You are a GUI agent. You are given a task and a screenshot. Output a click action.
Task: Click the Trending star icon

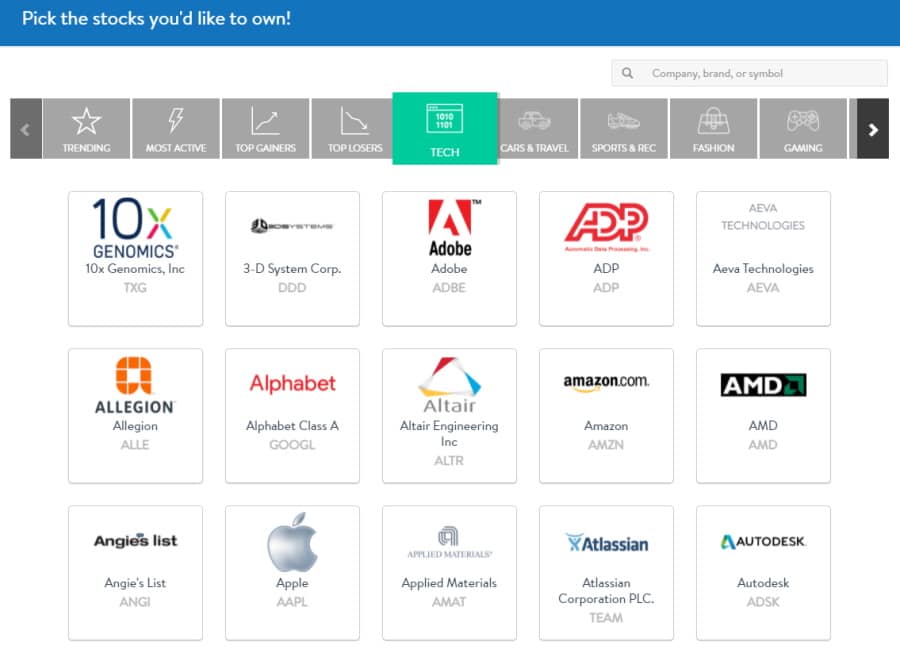pos(86,121)
